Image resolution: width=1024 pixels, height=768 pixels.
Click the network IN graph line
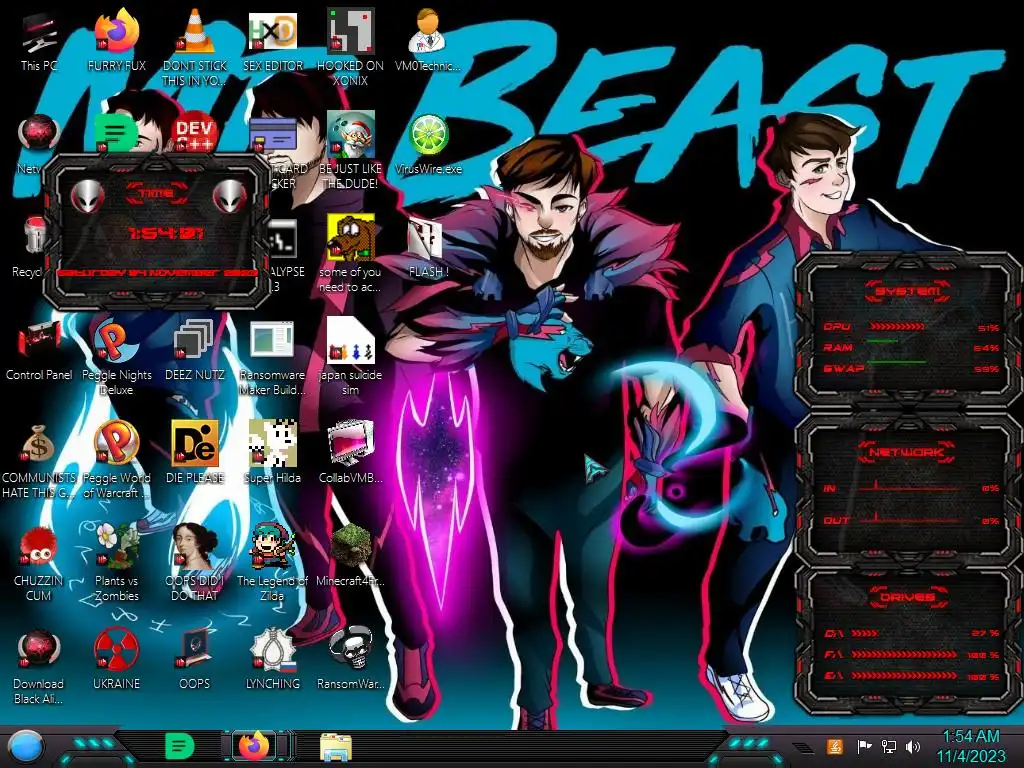pos(910,487)
